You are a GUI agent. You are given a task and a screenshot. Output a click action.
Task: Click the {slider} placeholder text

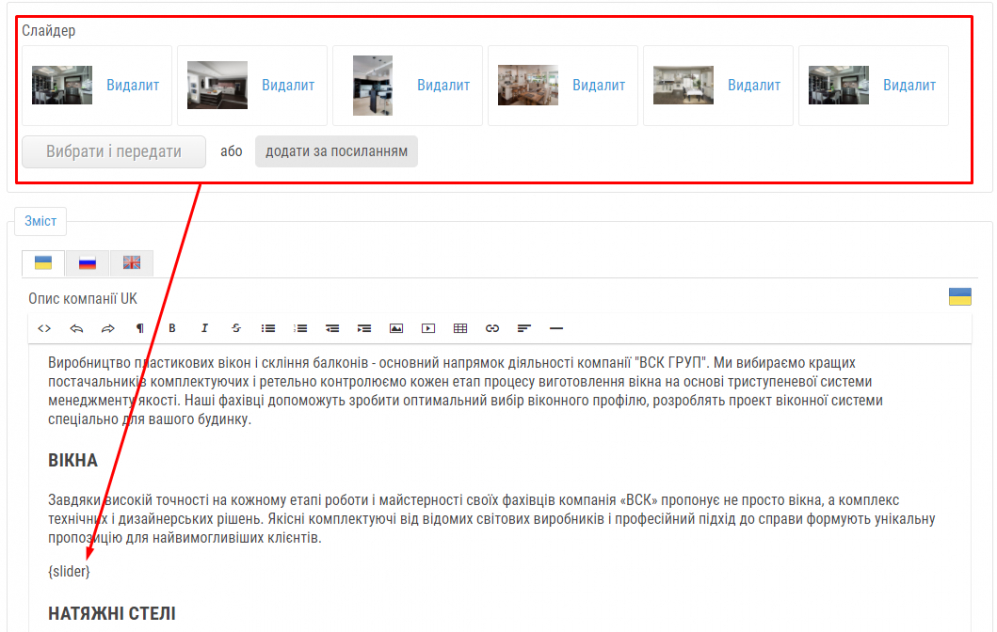click(x=69, y=571)
